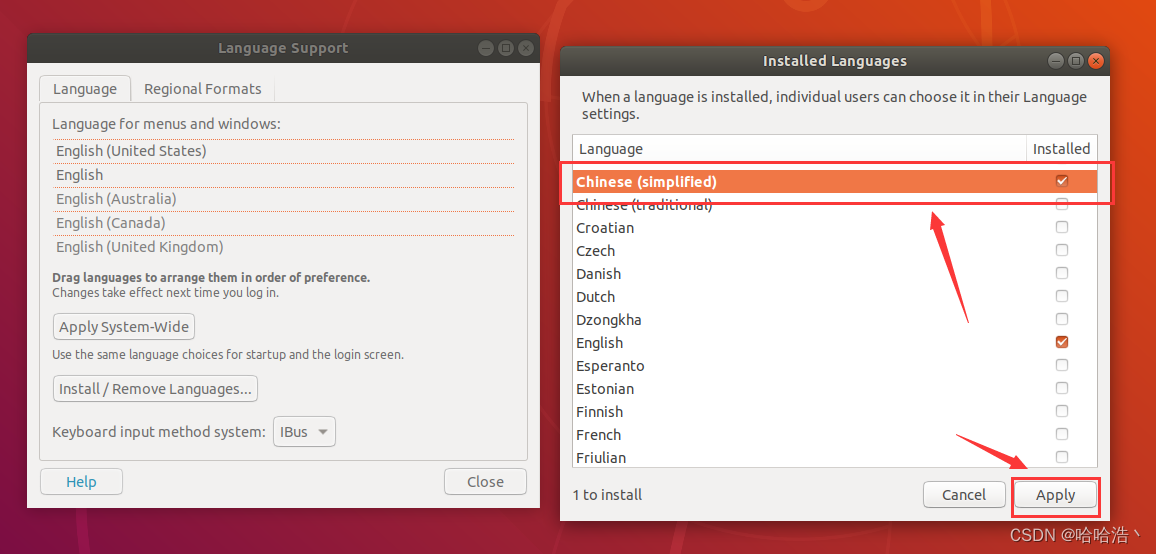
Task: Select the Finnish language row
Action: [x=835, y=411]
